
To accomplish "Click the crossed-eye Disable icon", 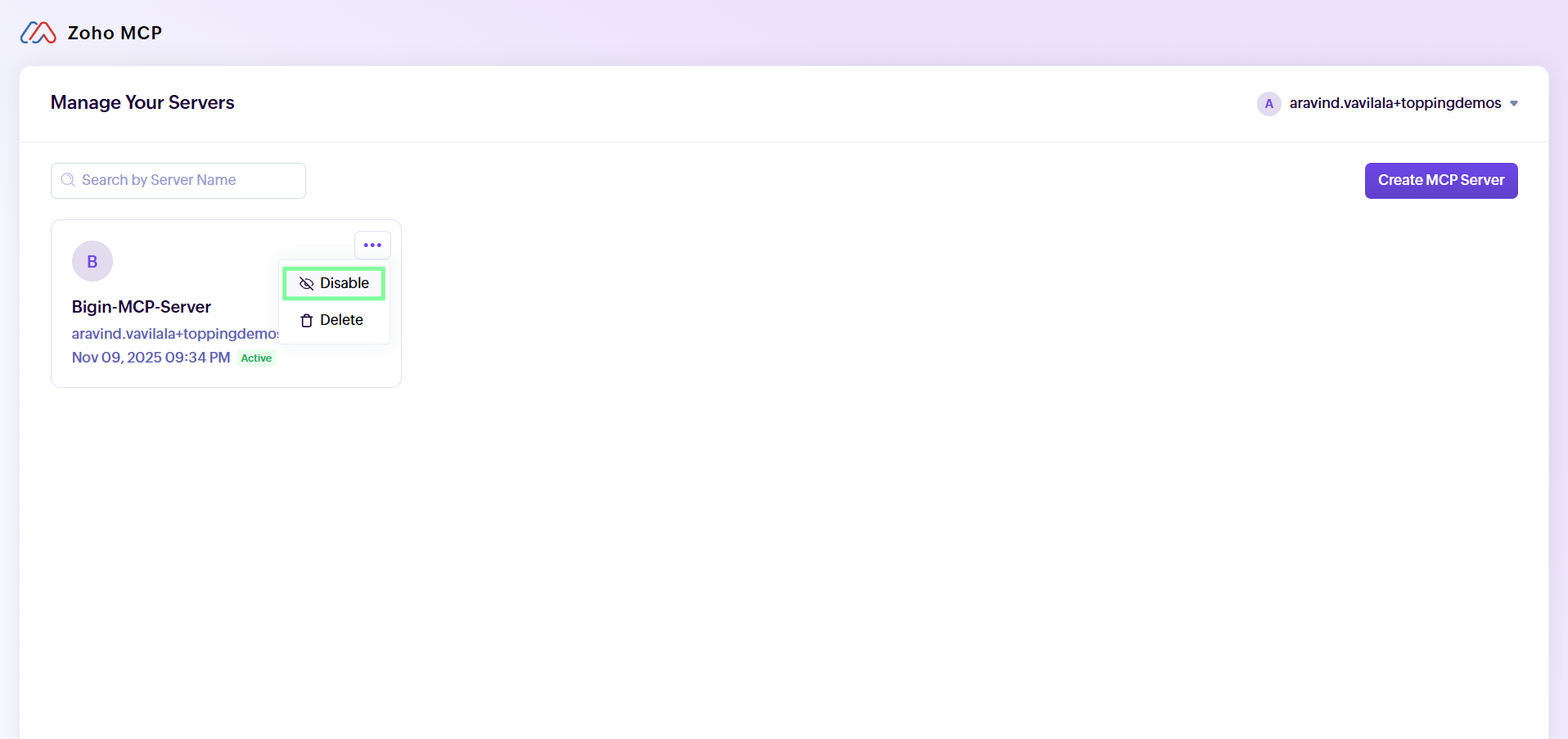I will tap(307, 283).
